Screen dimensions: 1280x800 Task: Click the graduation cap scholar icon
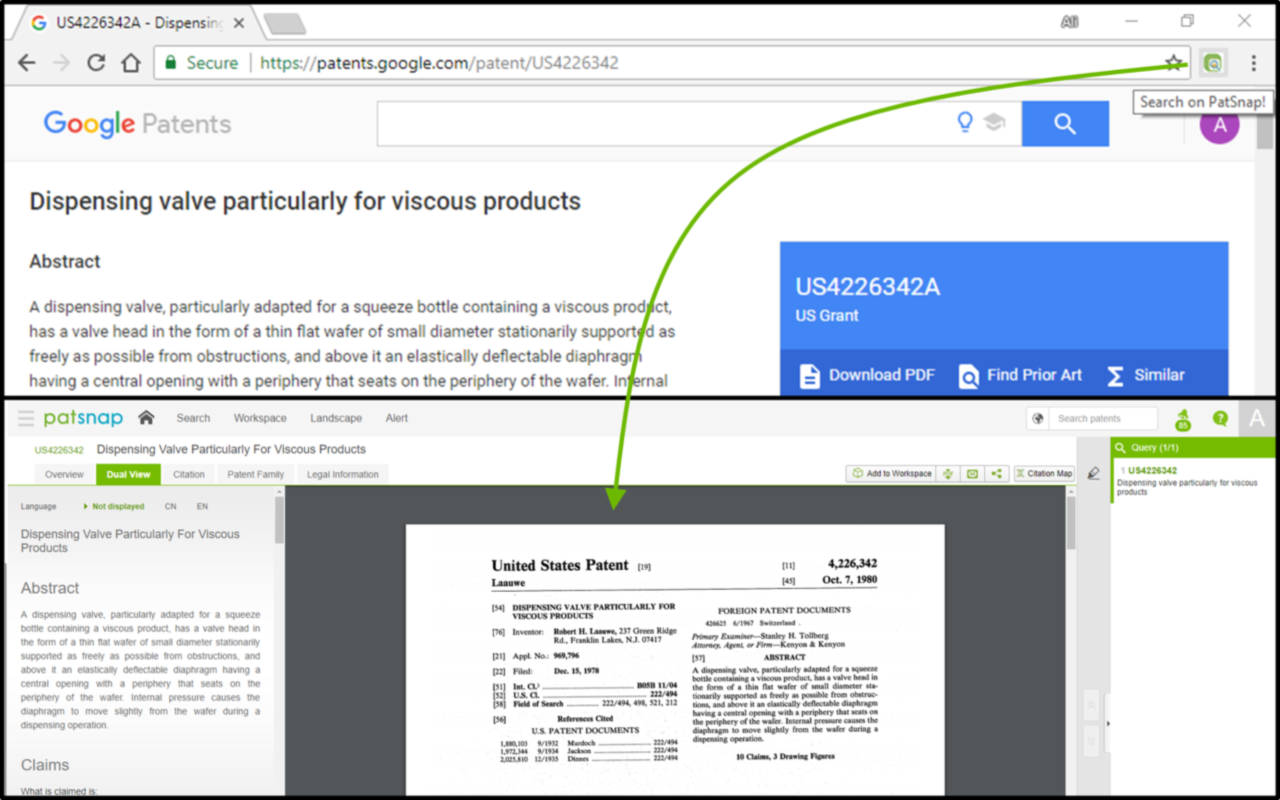point(994,123)
